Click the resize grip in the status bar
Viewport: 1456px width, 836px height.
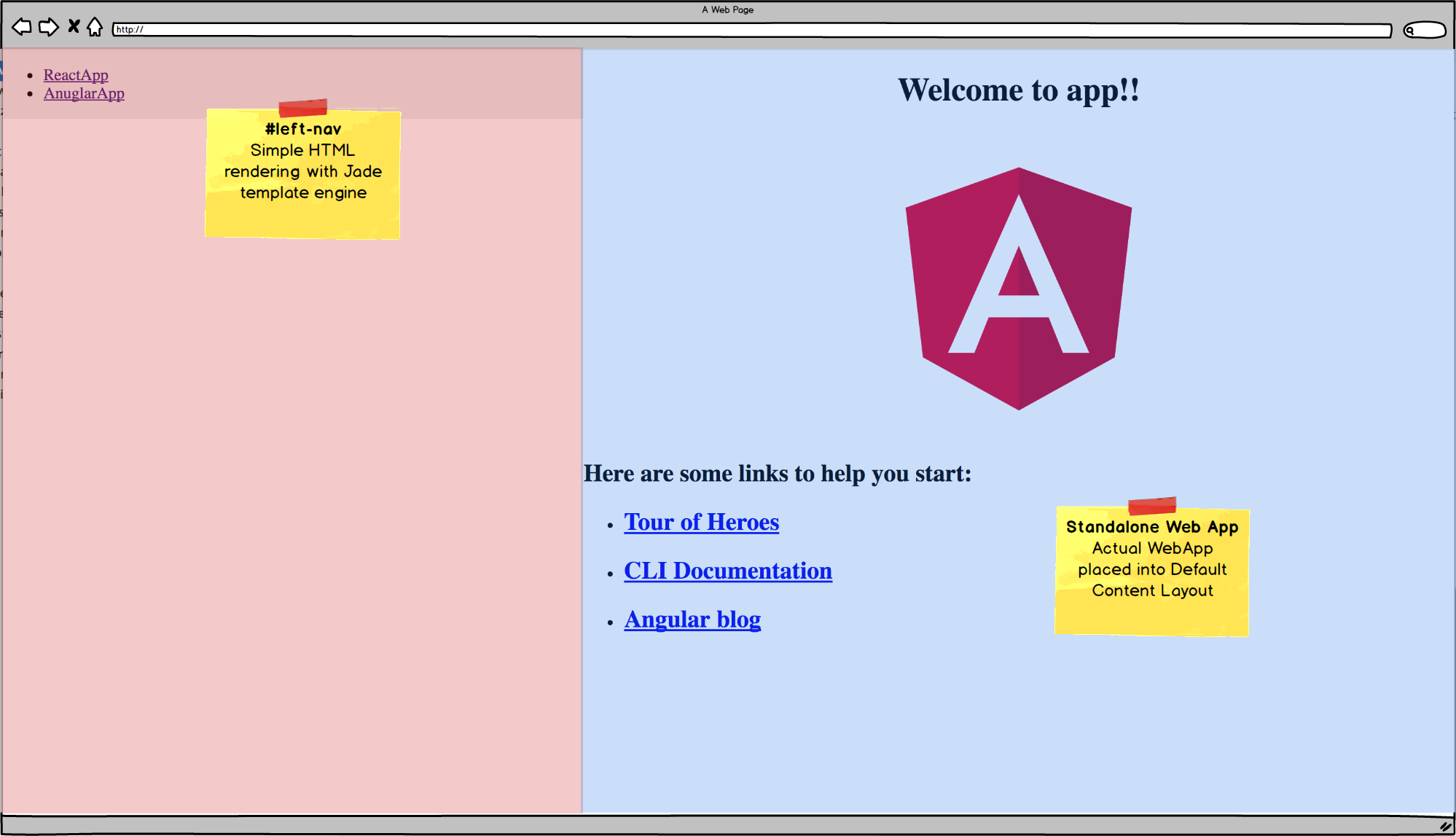click(1446, 827)
